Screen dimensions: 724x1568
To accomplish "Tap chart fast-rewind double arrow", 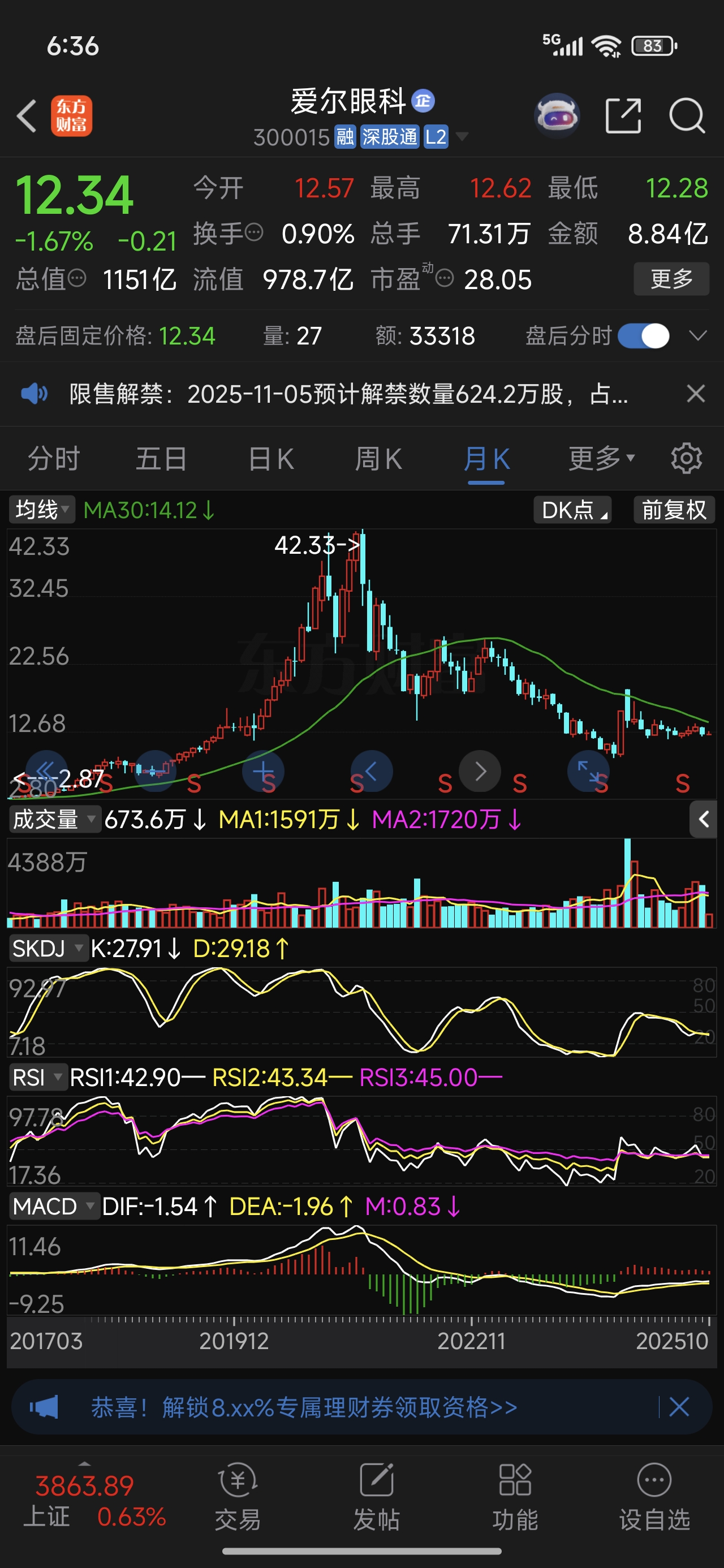I will point(46,771).
